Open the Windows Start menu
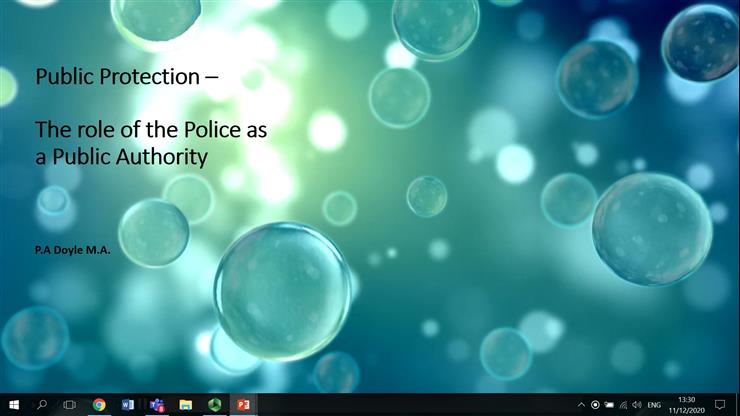This screenshot has height=416, width=740. (13, 405)
